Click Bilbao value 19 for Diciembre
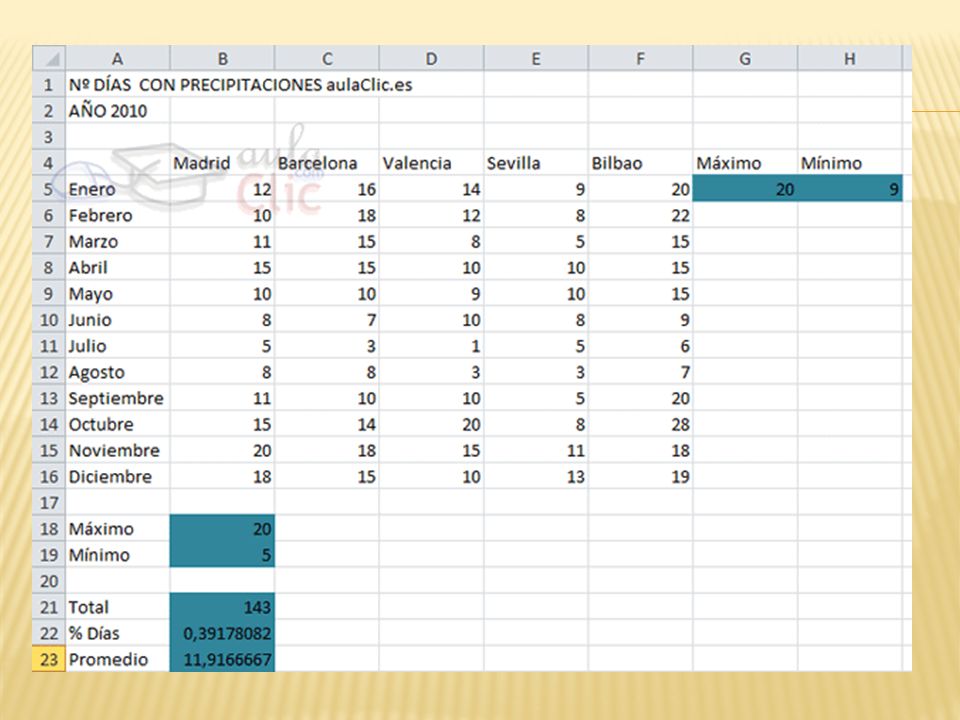Viewport: 960px width, 720px height. (640, 476)
